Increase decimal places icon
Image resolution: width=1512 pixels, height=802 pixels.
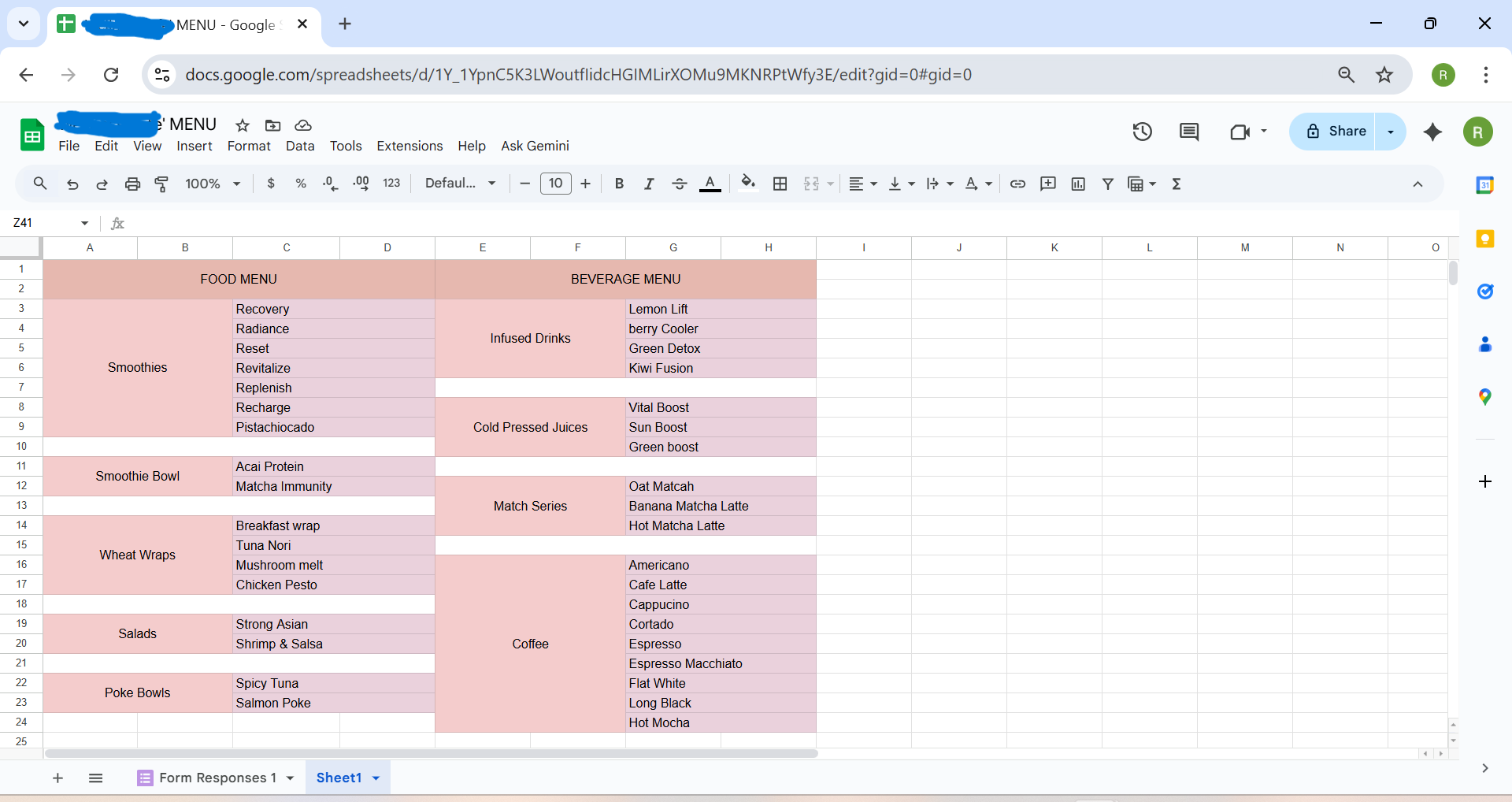361,184
